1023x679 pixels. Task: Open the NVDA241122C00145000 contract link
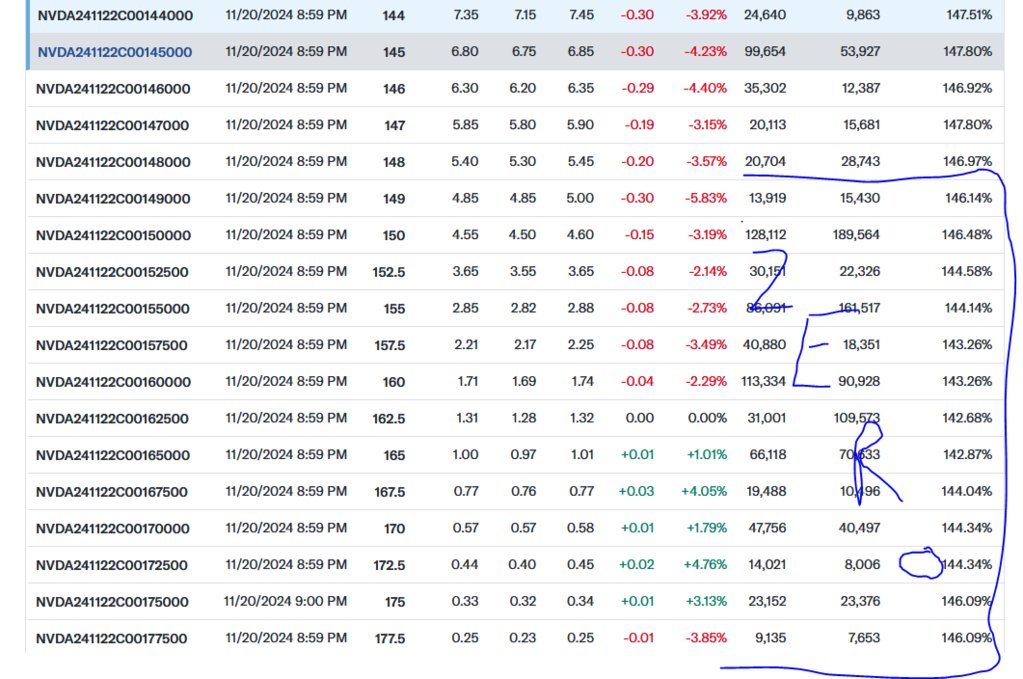click(115, 52)
